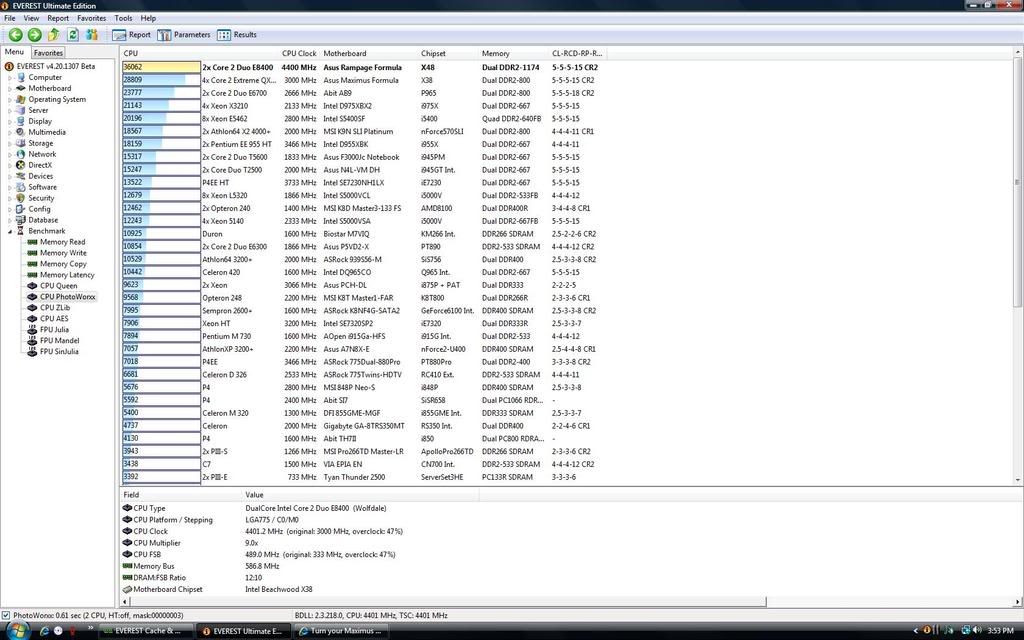Open the Tools menu
This screenshot has width=1024, height=640.
[x=123, y=18]
